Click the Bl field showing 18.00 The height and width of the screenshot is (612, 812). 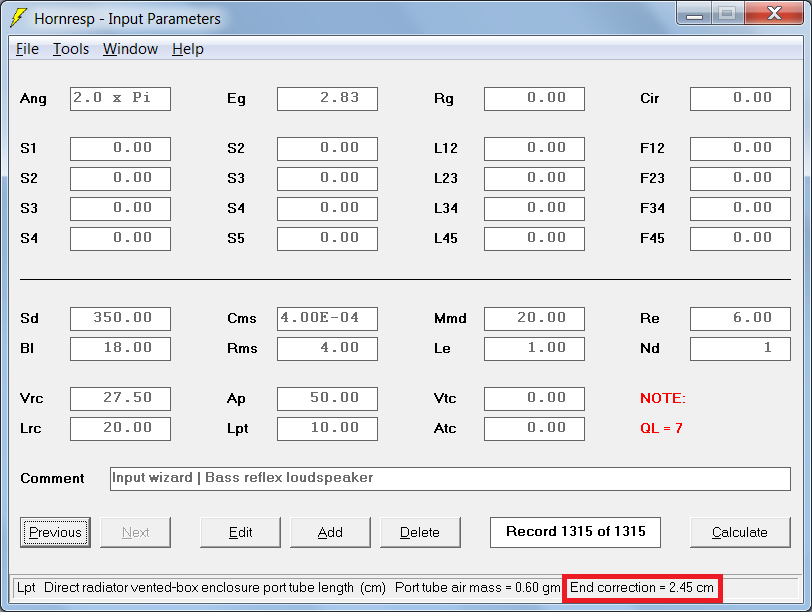pyautogui.click(x=120, y=349)
